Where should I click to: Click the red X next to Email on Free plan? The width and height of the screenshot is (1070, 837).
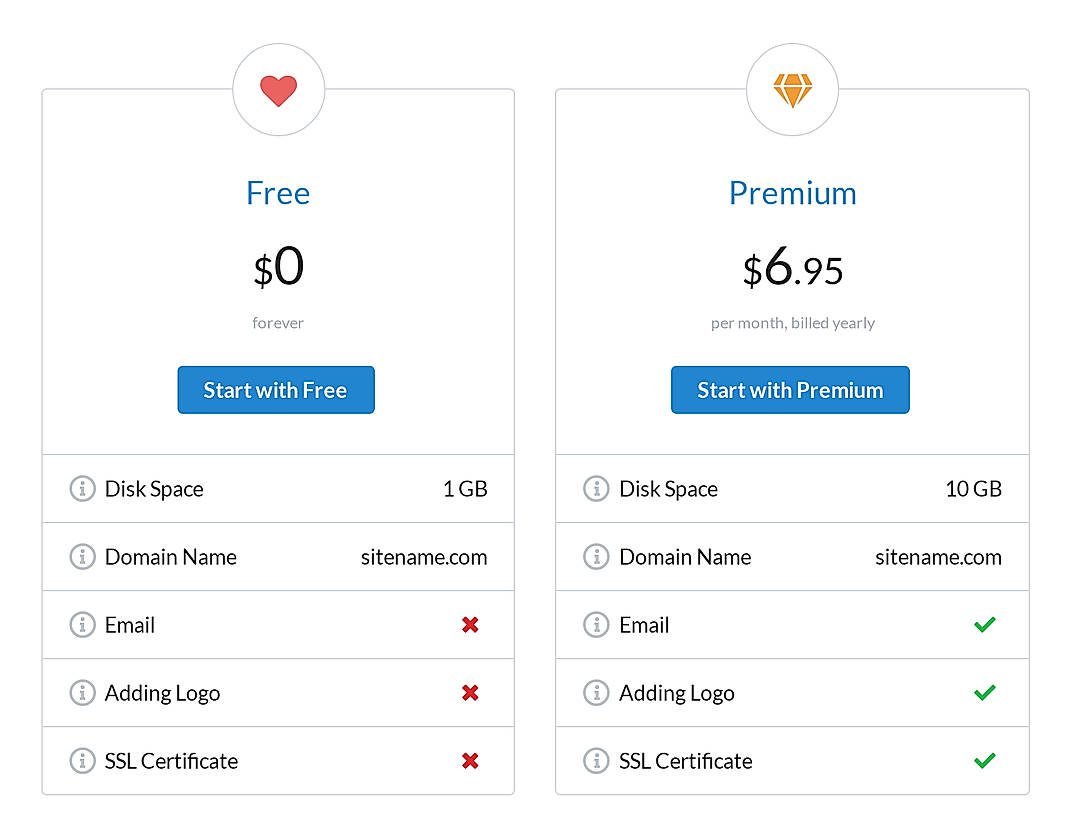pos(470,624)
